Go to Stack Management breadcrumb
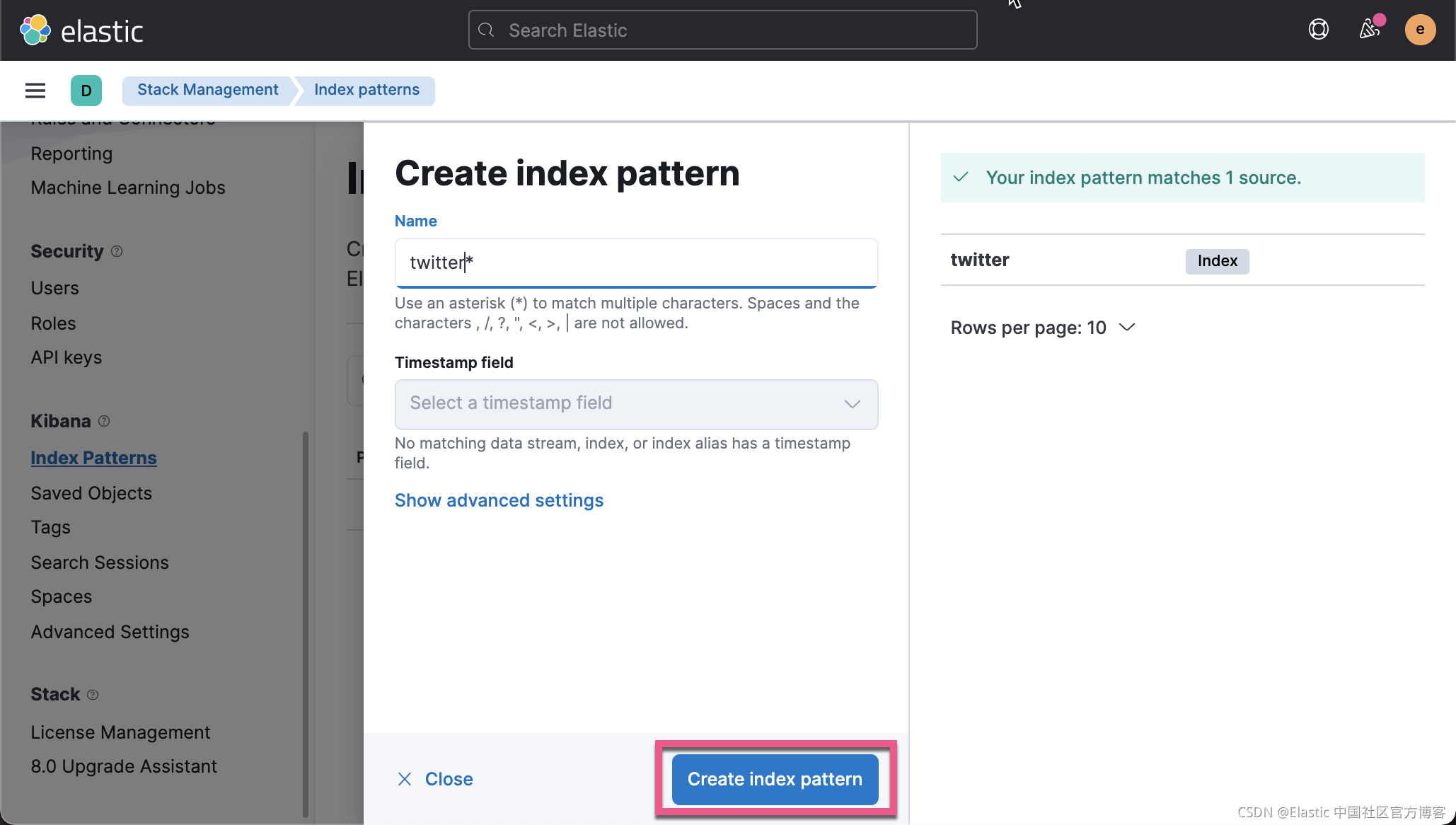This screenshot has width=1456, height=825. (207, 90)
